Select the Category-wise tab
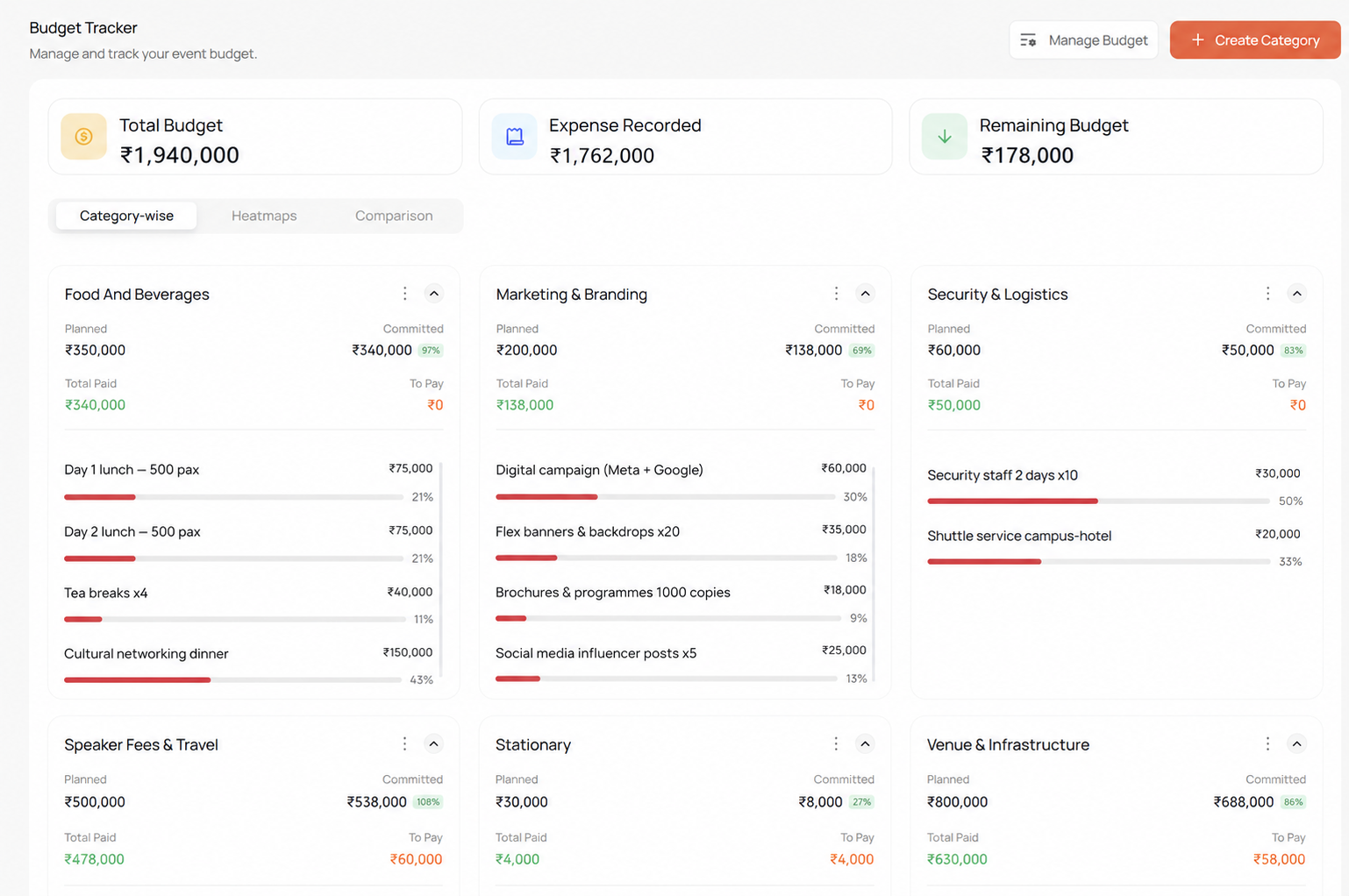The image size is (1349, 896). (126, 216)
